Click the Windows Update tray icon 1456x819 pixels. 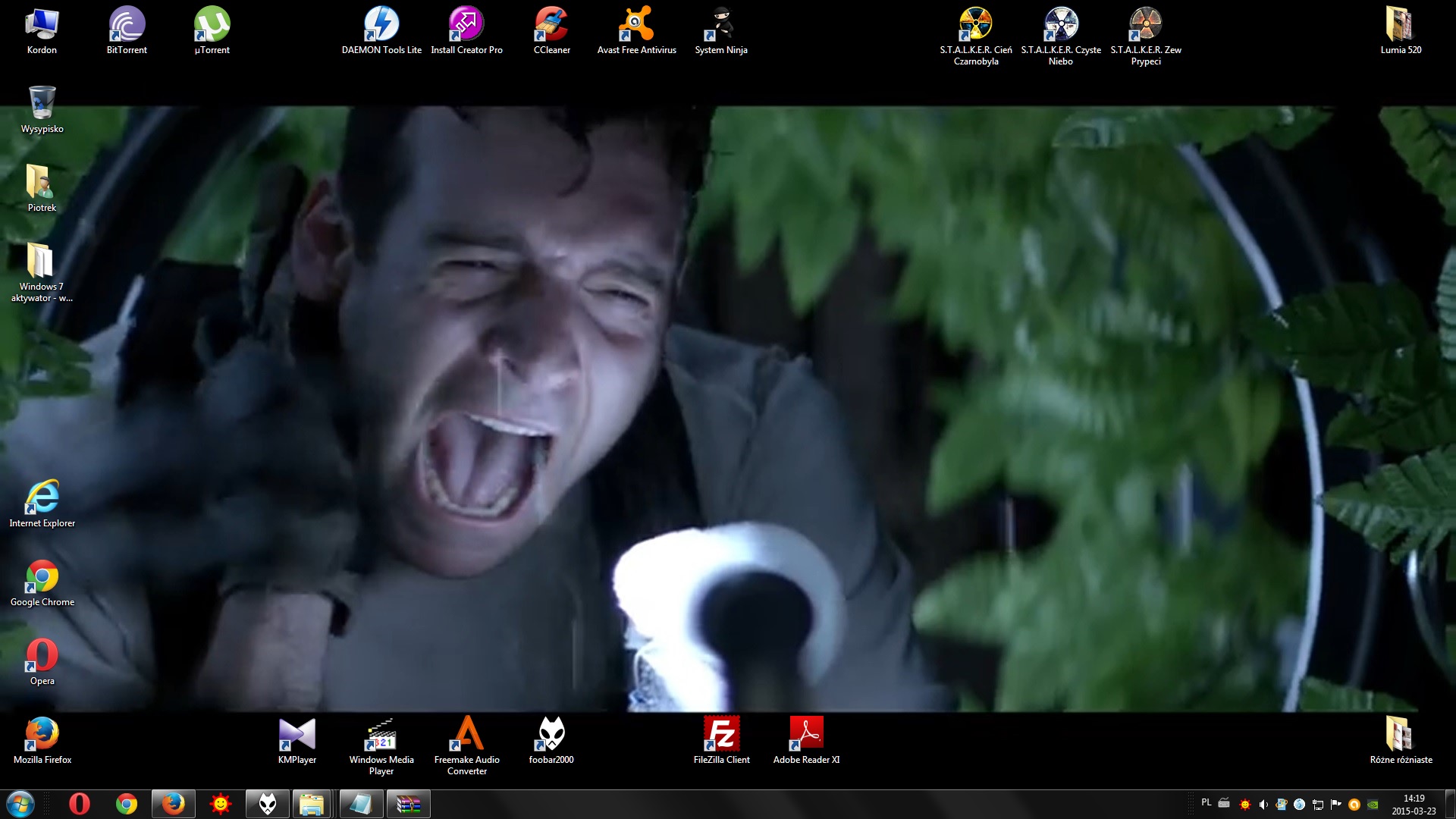point(1281,805)
